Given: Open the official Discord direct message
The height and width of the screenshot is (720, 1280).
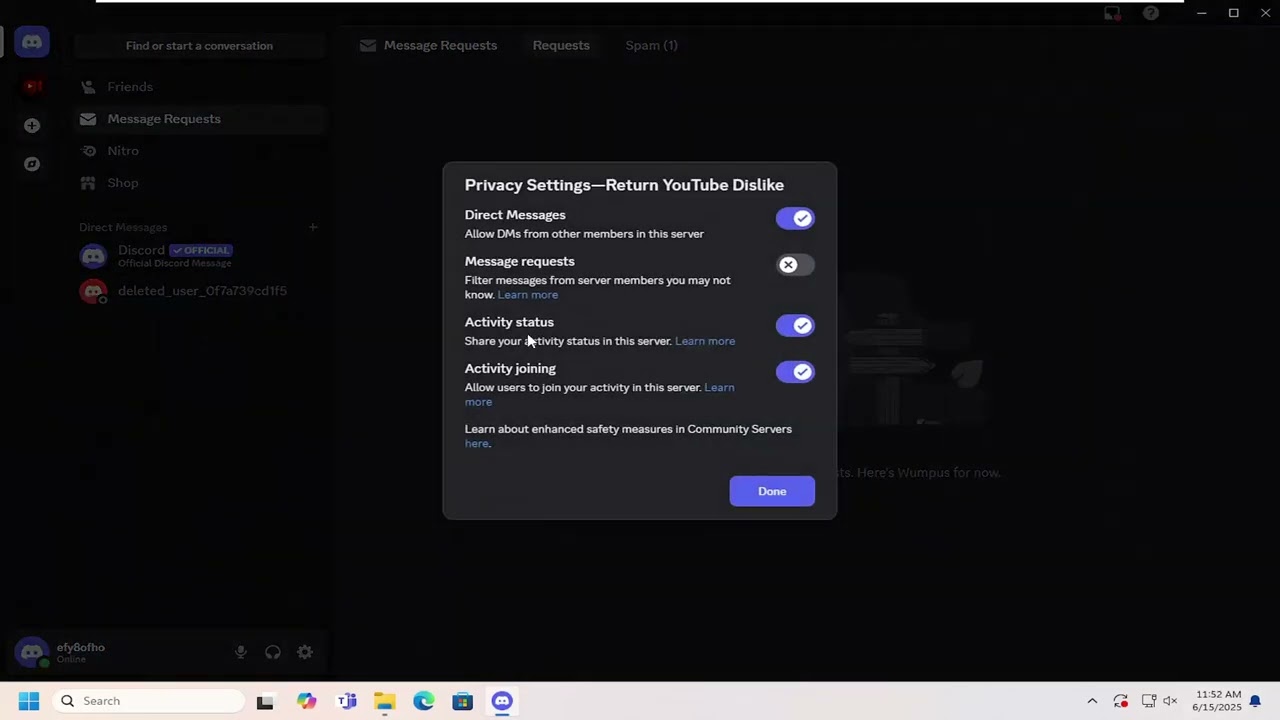Looking at the screenshot, I should click(200, 256).
